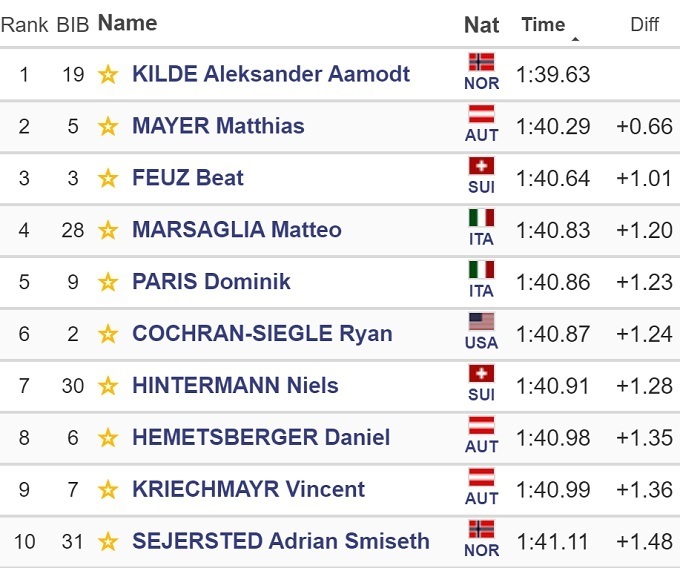
Task: Click star icon beside PARIS Dominik
Action: click(x=108, y=282)
